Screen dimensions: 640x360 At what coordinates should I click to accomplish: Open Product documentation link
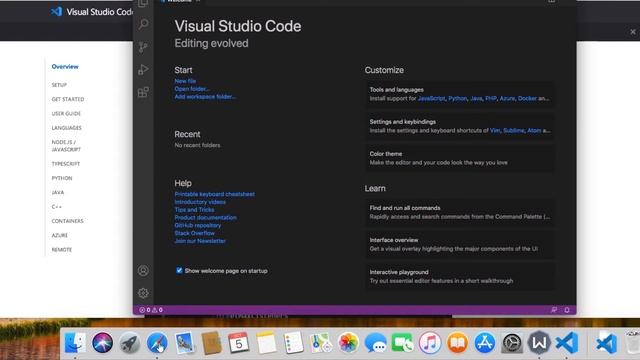point(205,218)
